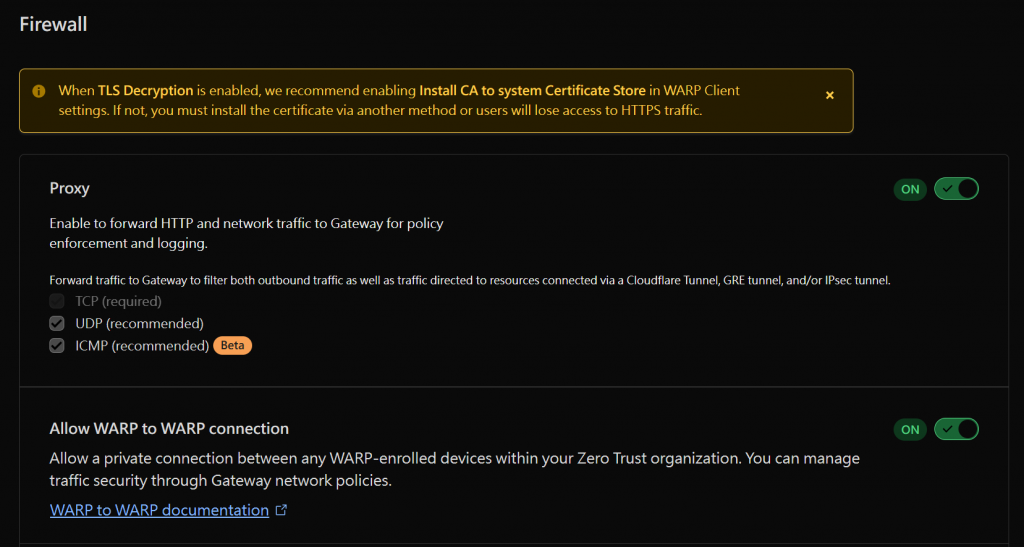The image size is (1024, 547).
Task: Click Install CA to system Certificate Store text
Action: point(532,90)
